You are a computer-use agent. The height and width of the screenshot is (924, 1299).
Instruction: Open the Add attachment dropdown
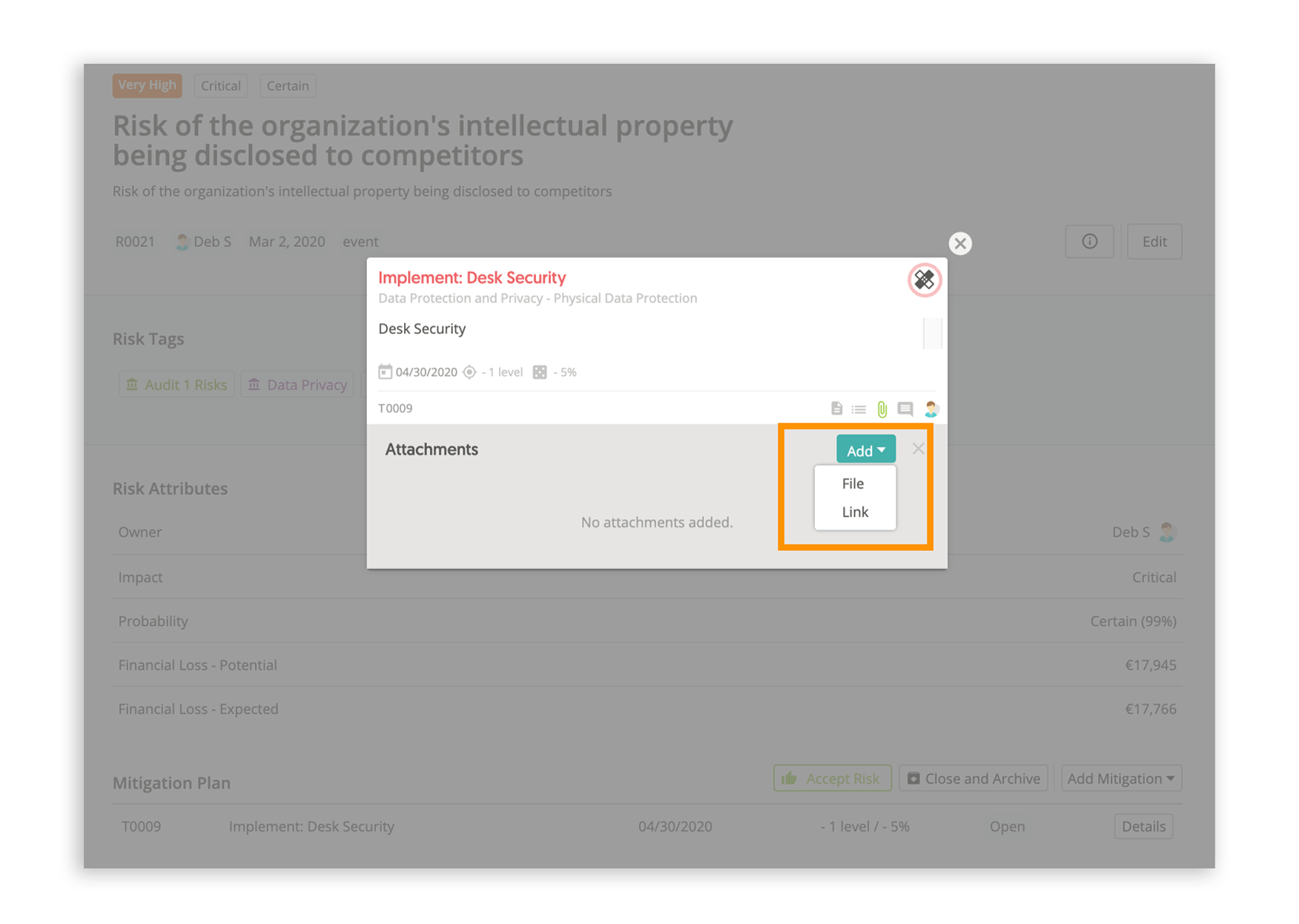[x=866, y=450]
